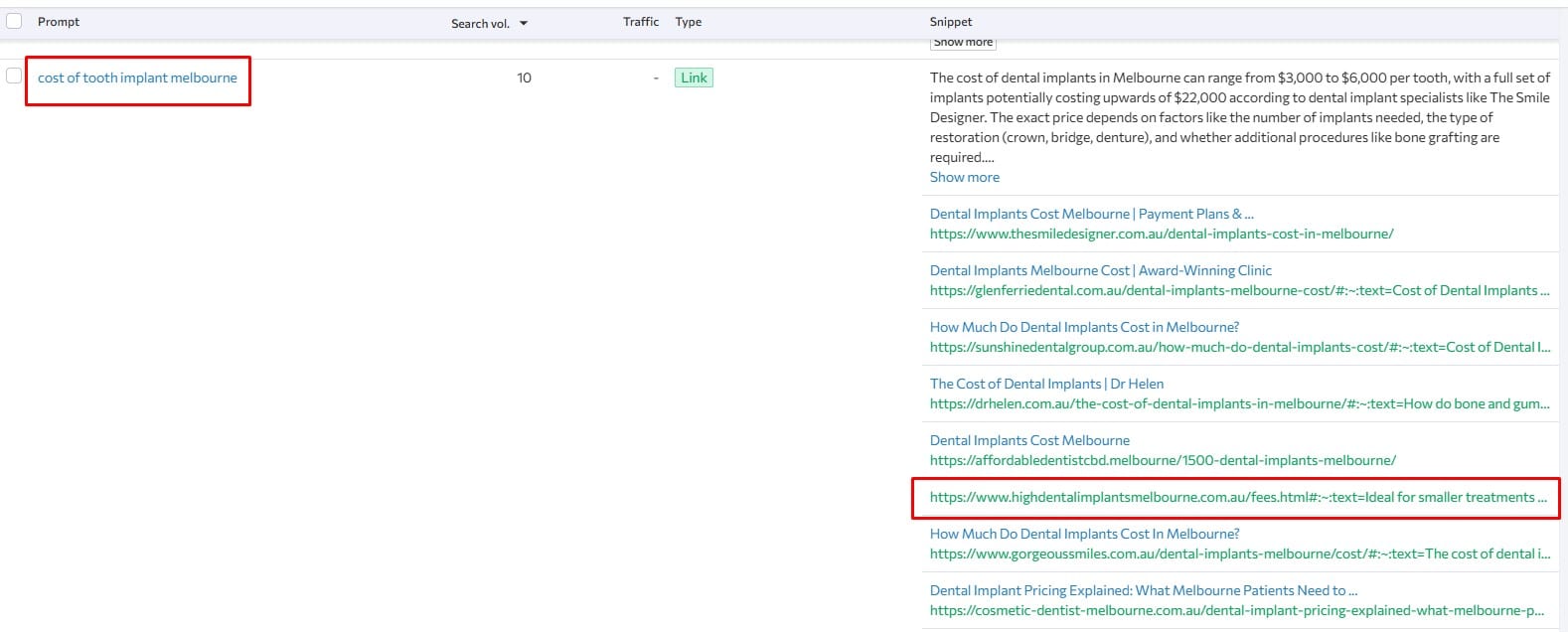This screenshot has height=632, width=1568.
Task: Click the Prompt column header
Action: tap(59, 22)
